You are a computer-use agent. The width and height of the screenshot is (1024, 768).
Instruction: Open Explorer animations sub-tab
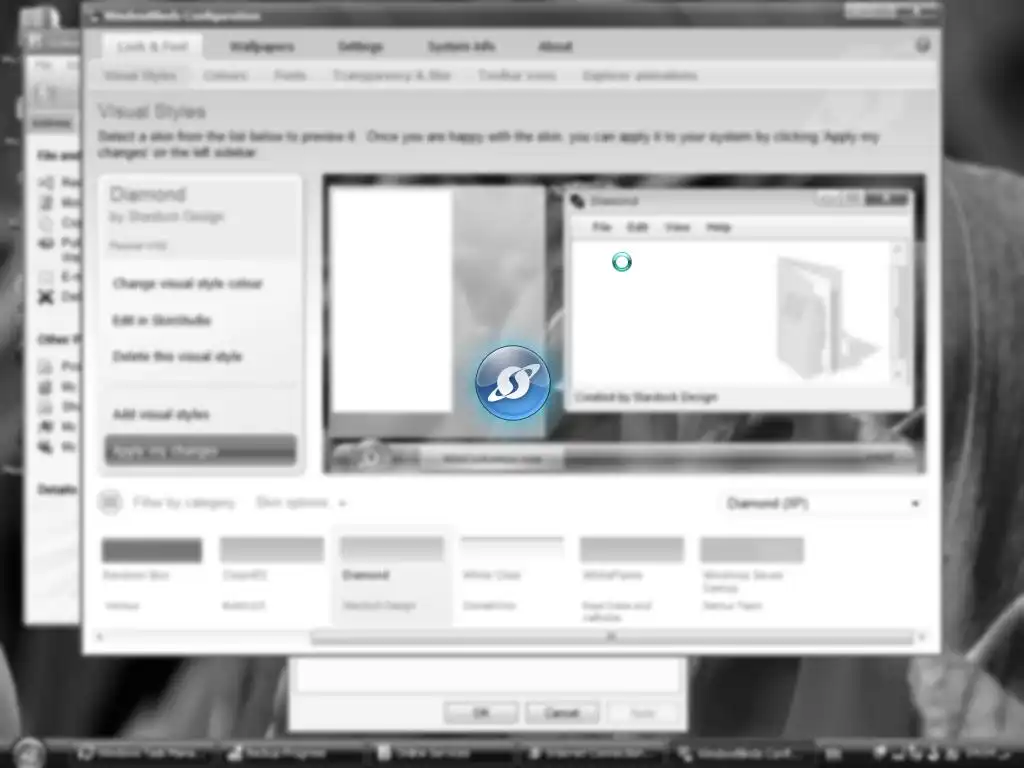639,76
